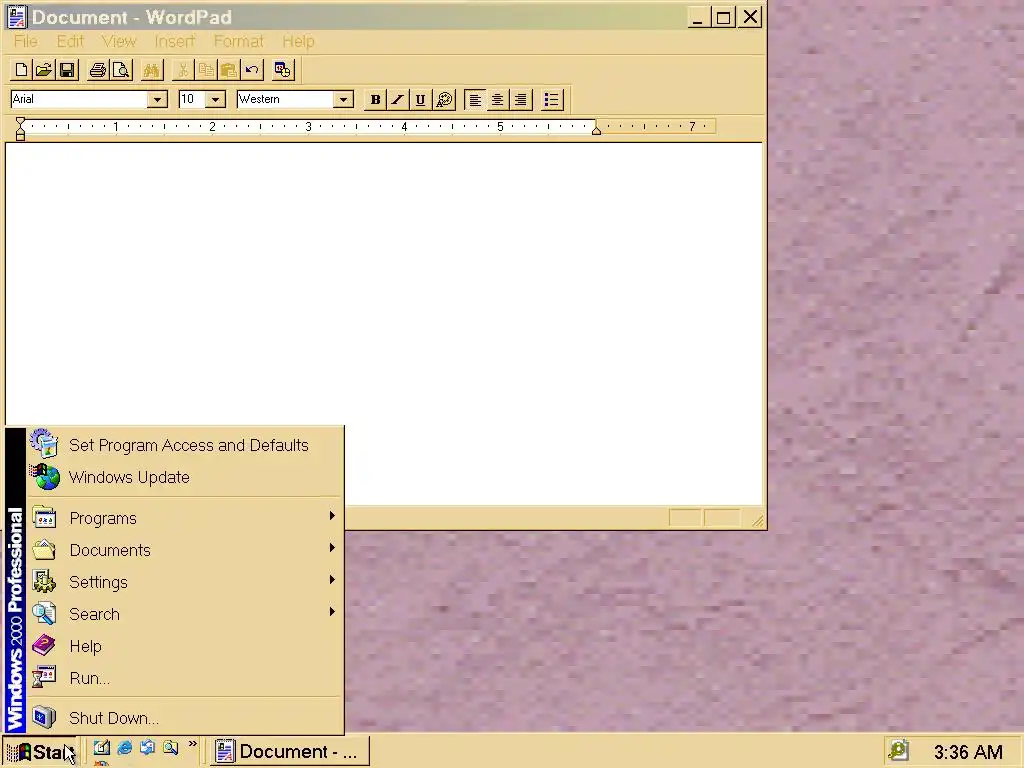
Task: Click the 3:36 AM taskbar clock
Action: pos(968,752)
